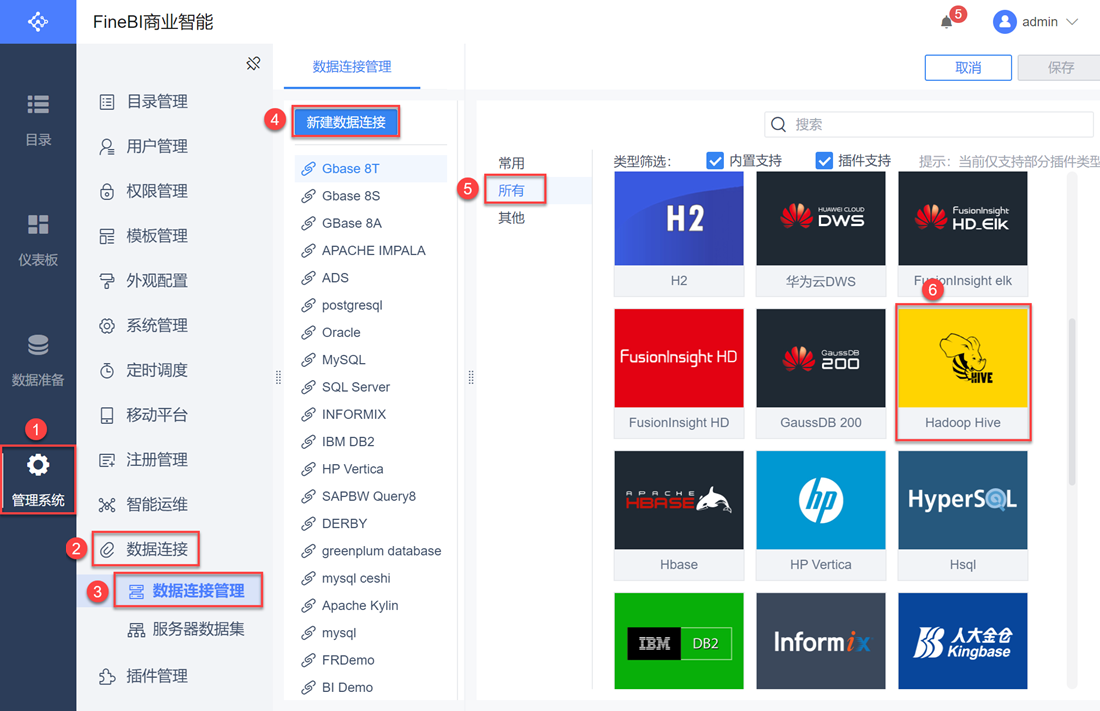The height and width of the screenshot is (711, 1100).
Task: Open the admin account dropdown arrow
Action: pos(1072,22)
